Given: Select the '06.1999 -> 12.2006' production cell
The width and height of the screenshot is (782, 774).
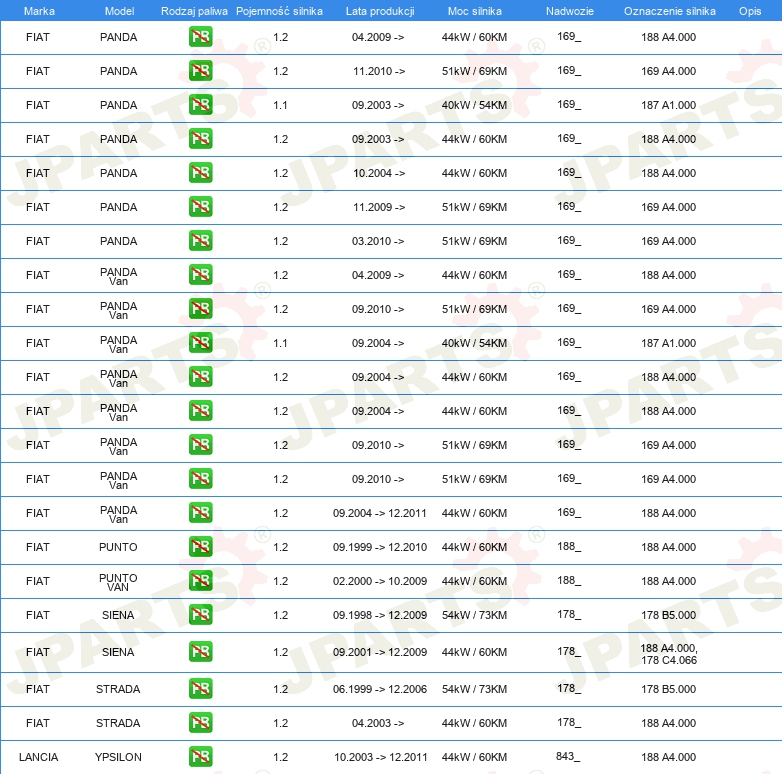Looking at the screenshot, I should 380,689.
